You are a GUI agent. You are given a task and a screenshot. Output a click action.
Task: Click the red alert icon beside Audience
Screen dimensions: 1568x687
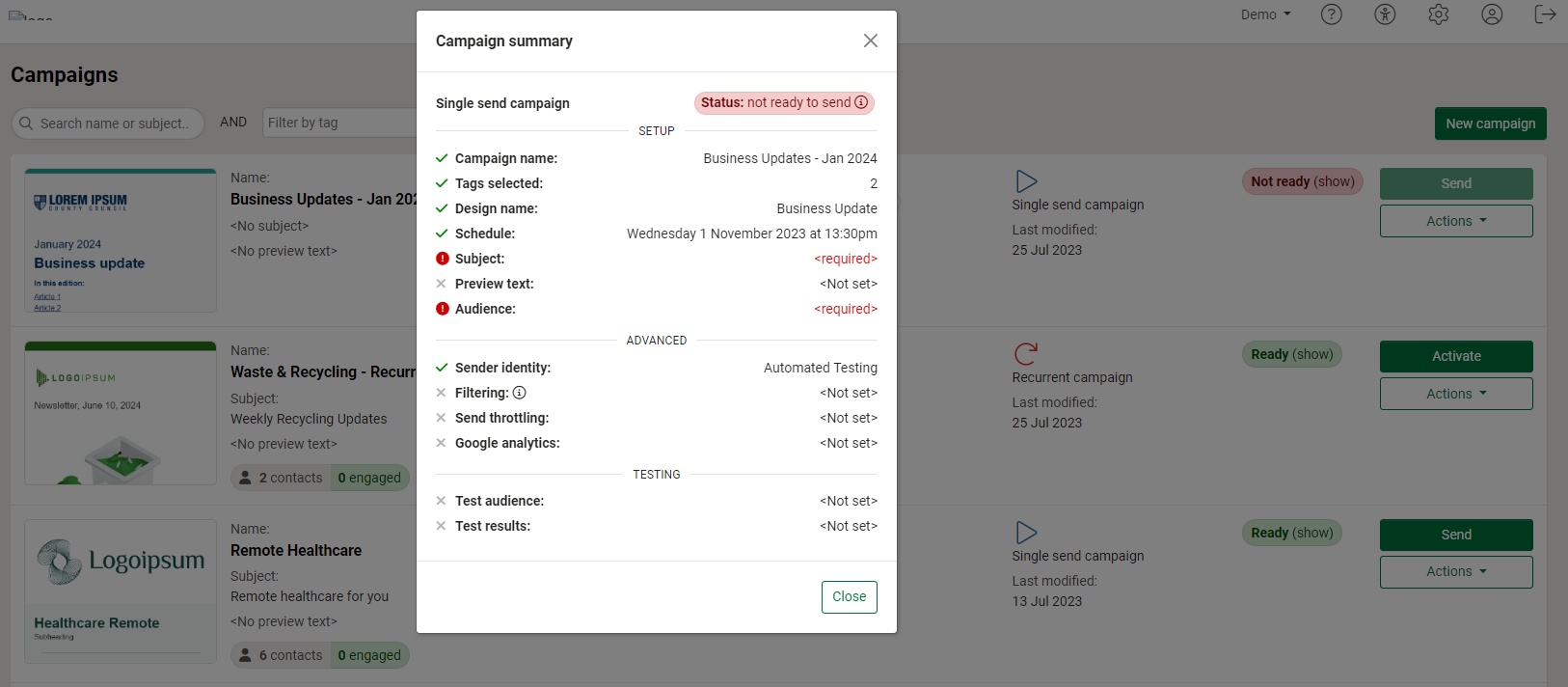(442, 309)
